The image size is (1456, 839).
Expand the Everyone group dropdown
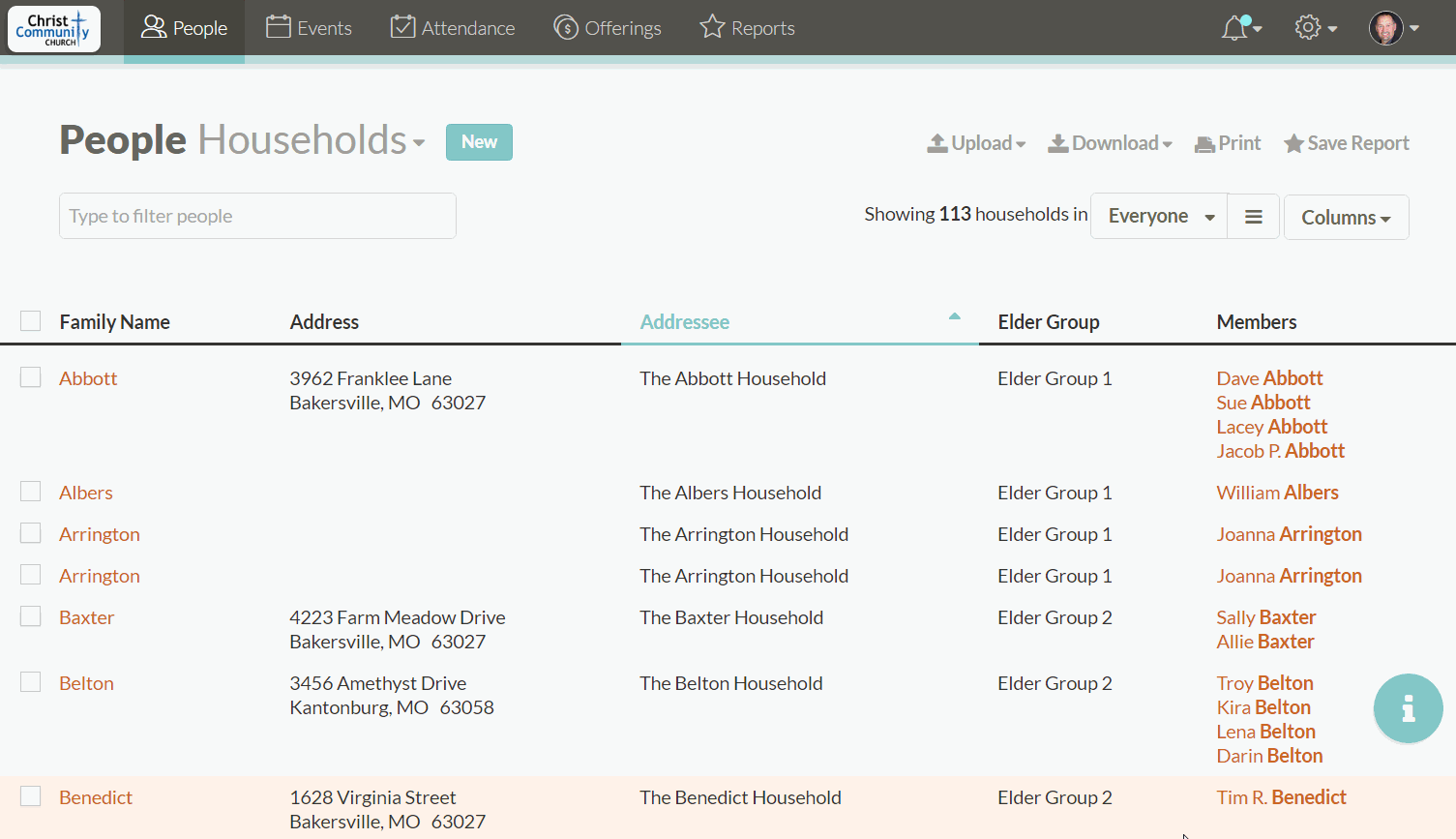coord(1159,217)
